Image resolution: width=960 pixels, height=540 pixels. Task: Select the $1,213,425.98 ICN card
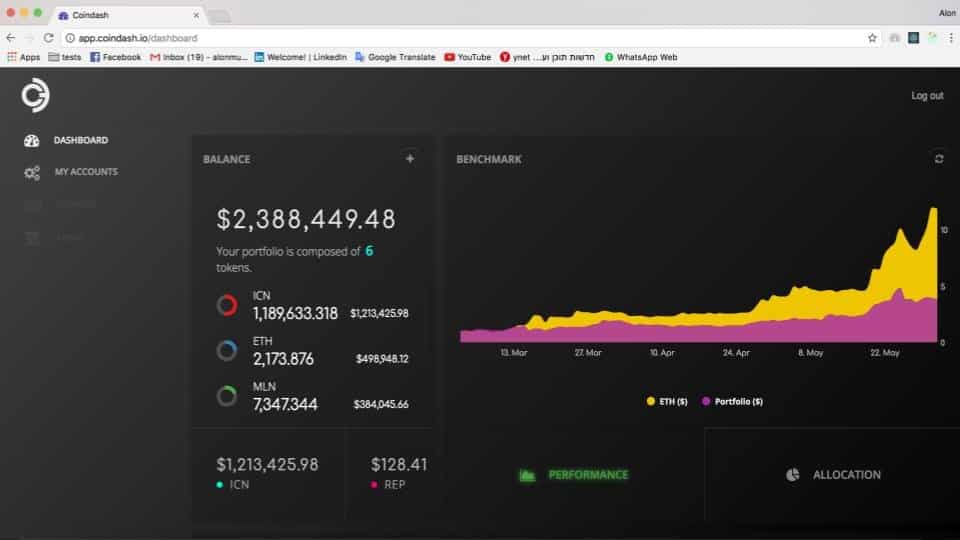tap(267, 473)
